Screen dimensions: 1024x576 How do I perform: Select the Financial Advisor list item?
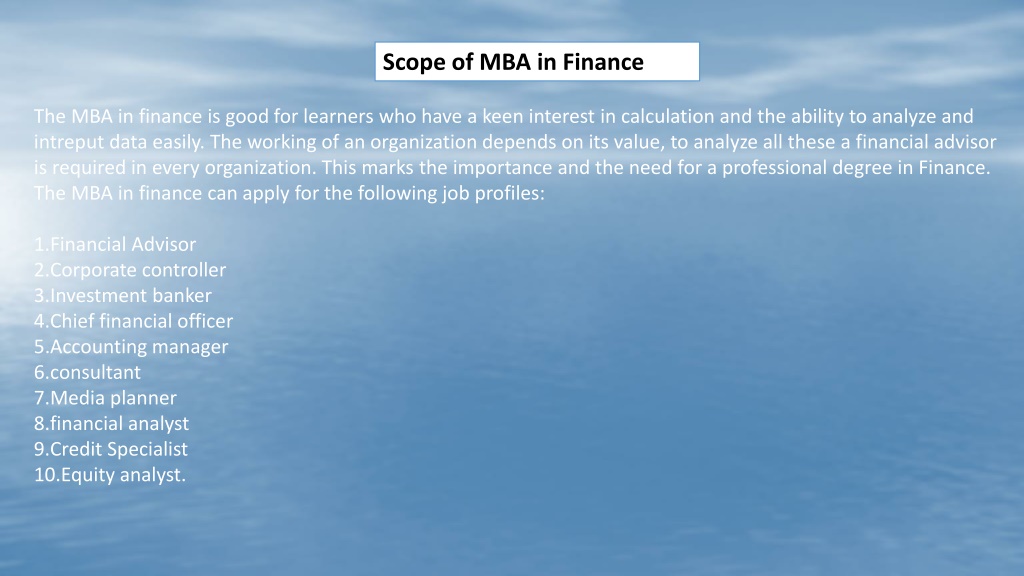click(x=115, y=244)
